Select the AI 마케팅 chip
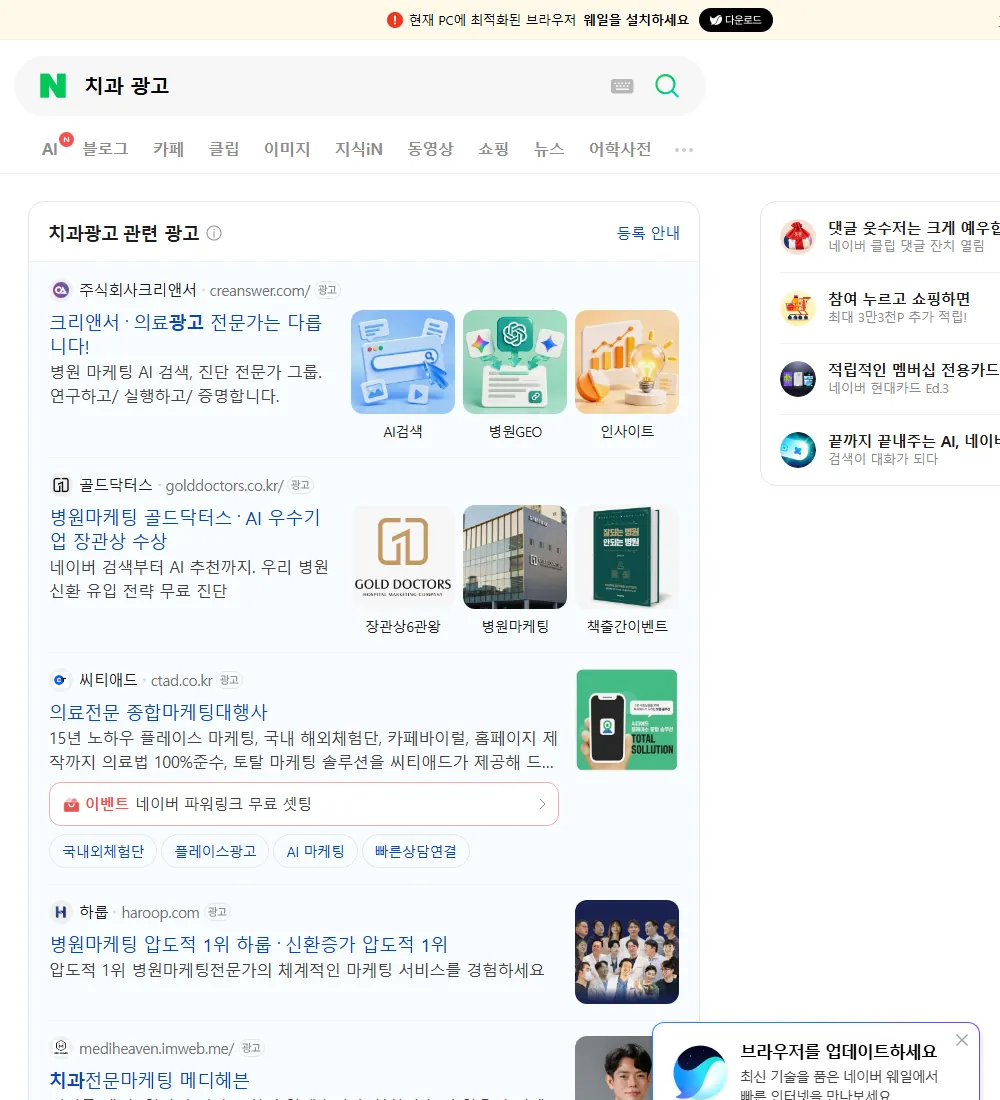 (x=315, y=852)
